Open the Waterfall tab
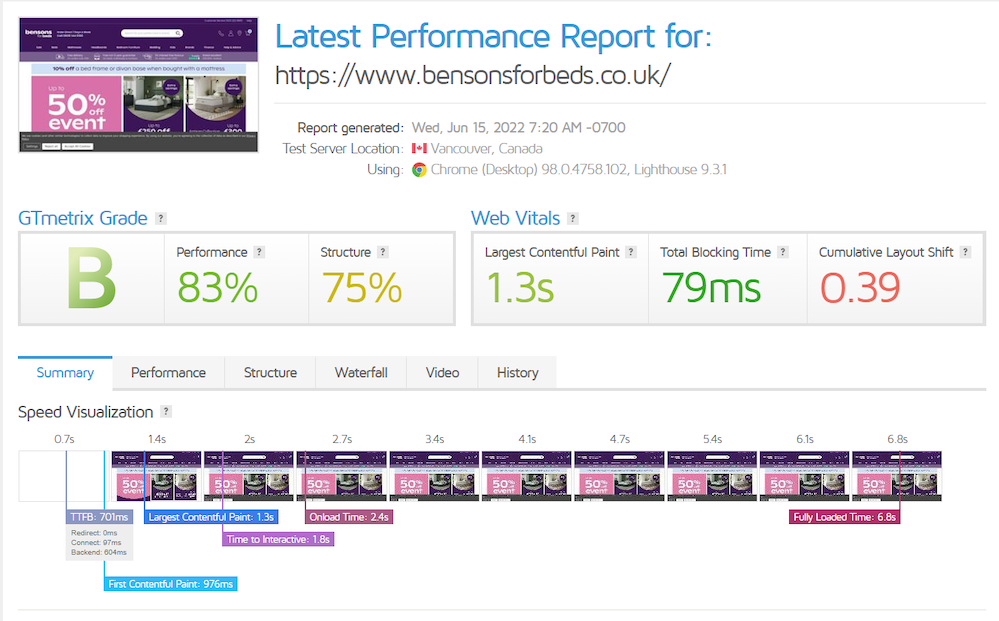The height and width of the screenshot is (621, 999). tap(361, 373)
